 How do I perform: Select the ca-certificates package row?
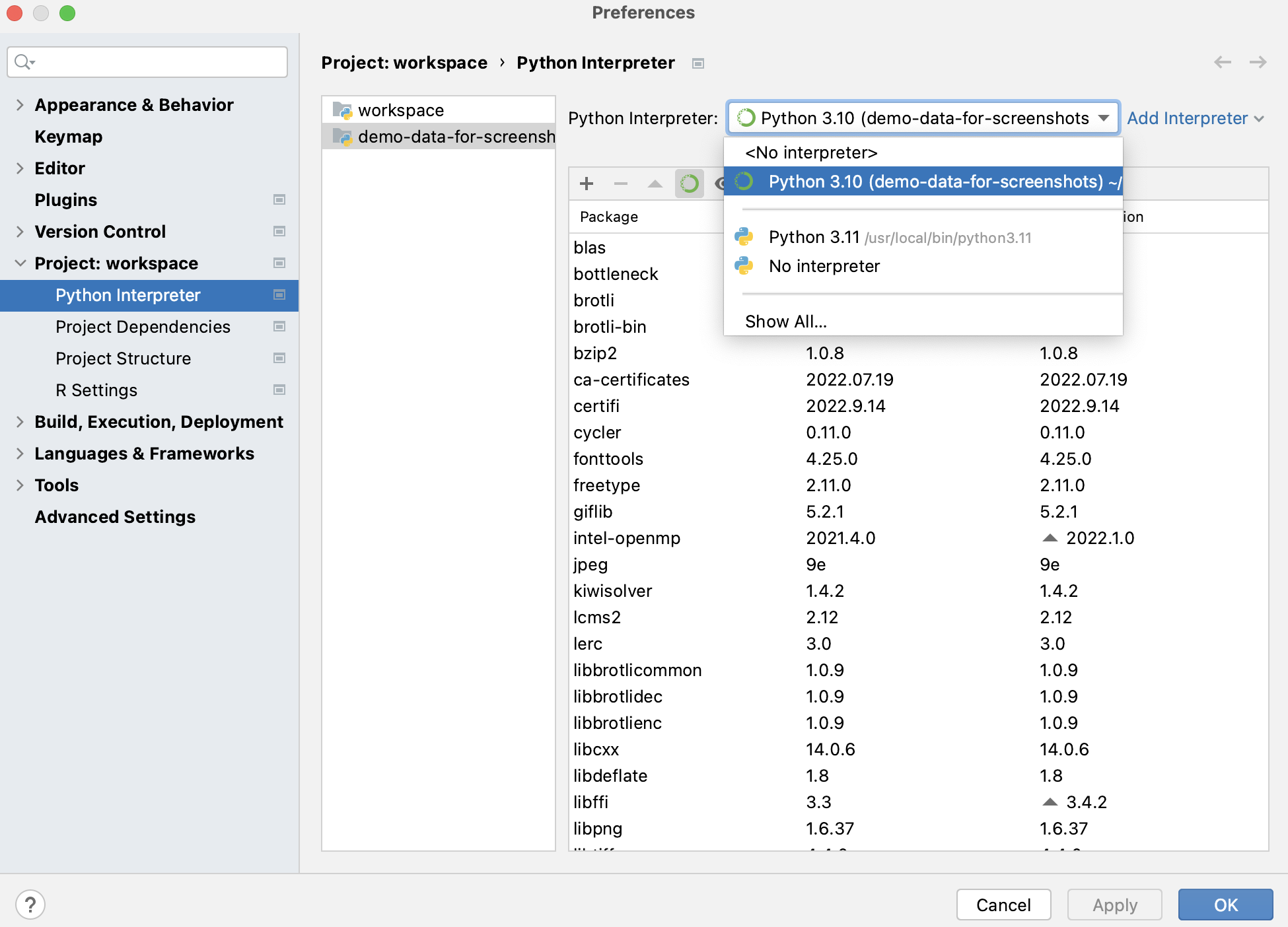pos(918,380)
